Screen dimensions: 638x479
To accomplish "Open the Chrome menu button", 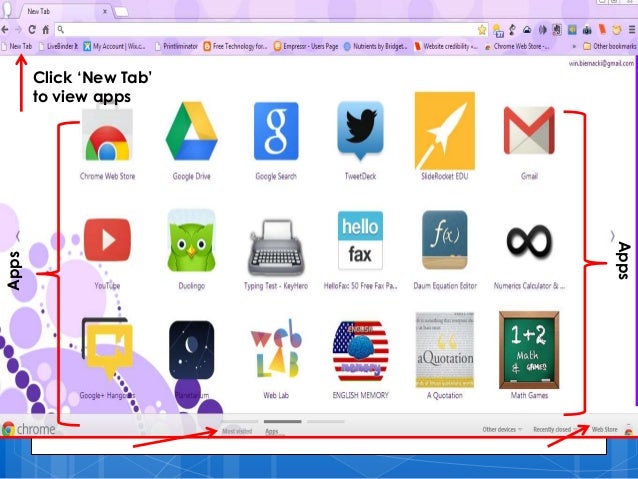I will tap(632, 30).
